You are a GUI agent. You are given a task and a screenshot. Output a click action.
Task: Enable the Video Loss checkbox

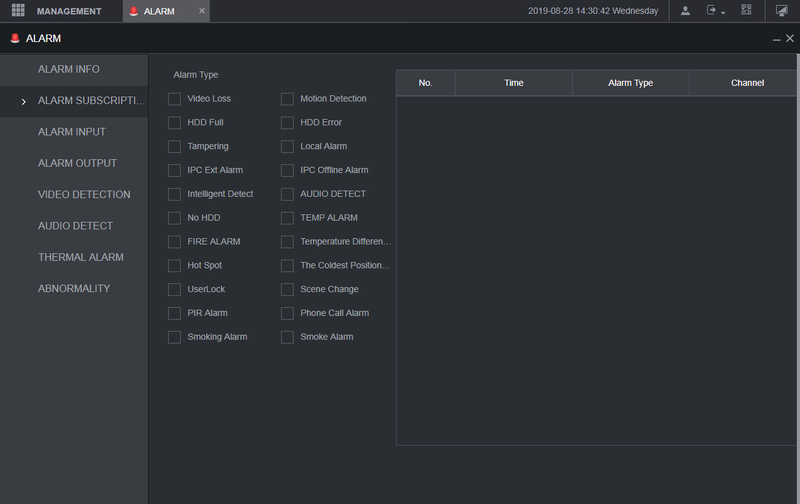click(174, 99)
